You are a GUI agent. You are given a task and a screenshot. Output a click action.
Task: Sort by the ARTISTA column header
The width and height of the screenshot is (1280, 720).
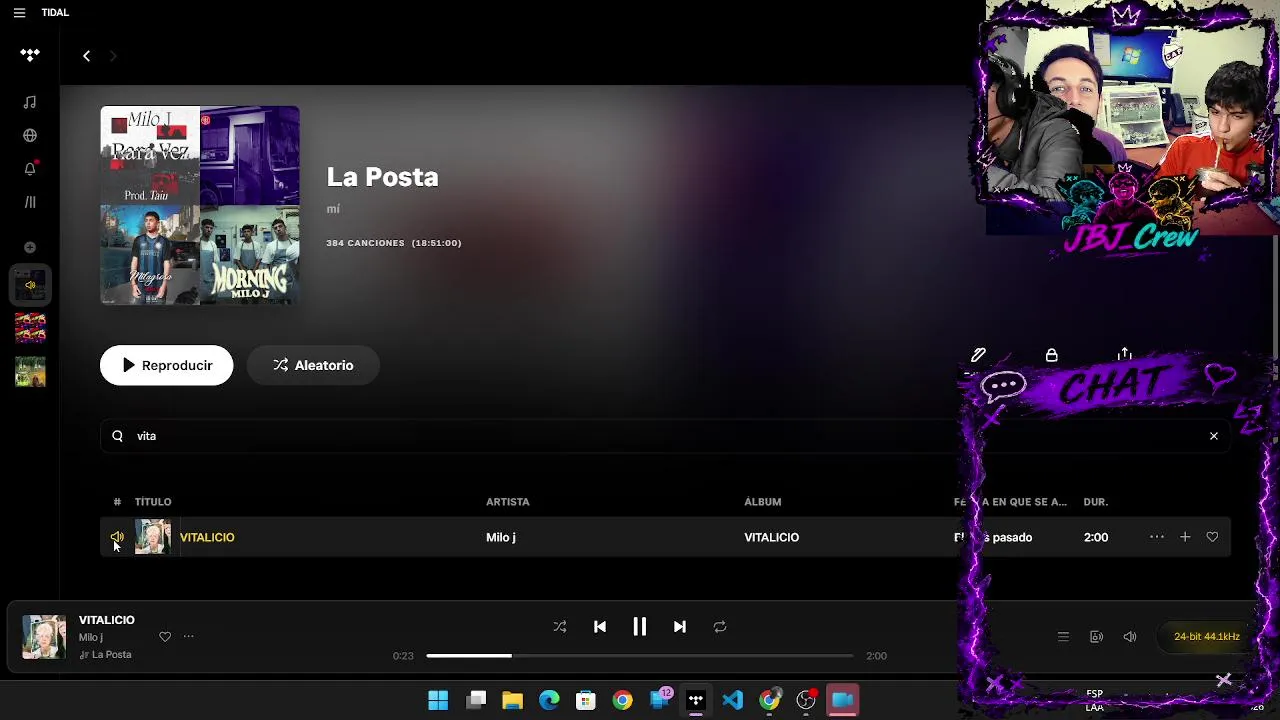tap(508, 502)
